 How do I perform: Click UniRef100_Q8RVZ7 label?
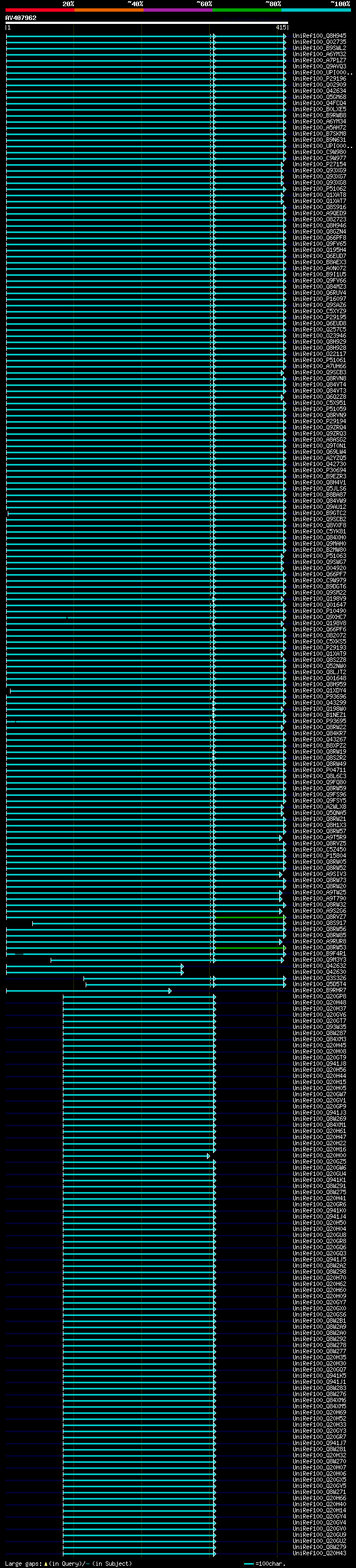pyautogui.click(x=319, y=917)
